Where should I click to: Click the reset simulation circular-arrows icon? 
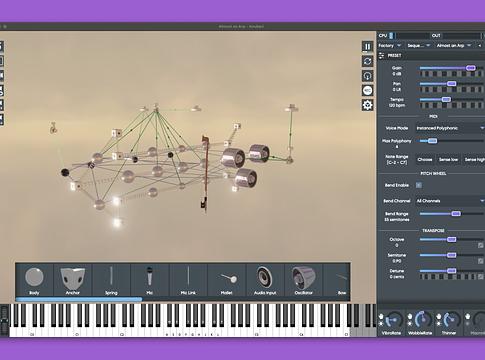[368, 61]
